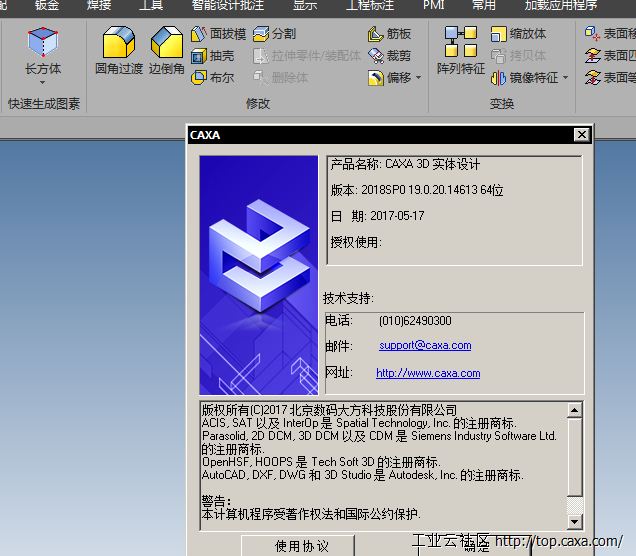Select the 缩放体 scale body tool
This screenshot has height=556, width=636.
[x=518, y=34]
